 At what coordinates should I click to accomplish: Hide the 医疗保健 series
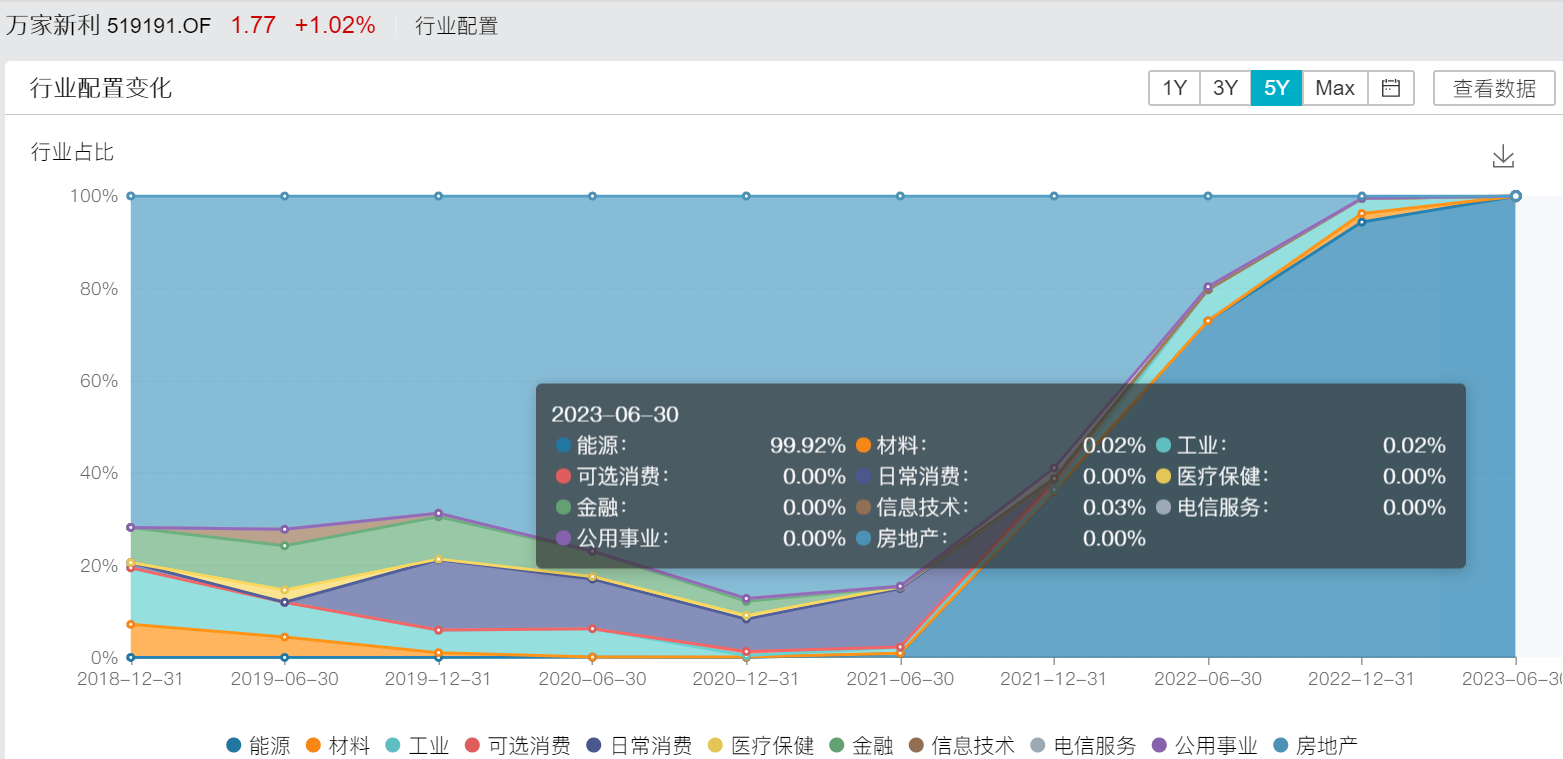click(x=760, y=745)
